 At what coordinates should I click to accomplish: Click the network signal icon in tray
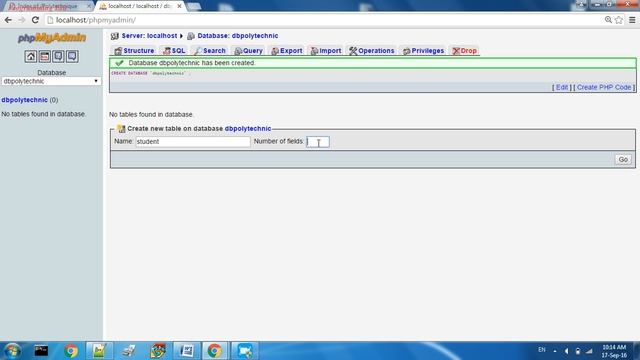589,351
